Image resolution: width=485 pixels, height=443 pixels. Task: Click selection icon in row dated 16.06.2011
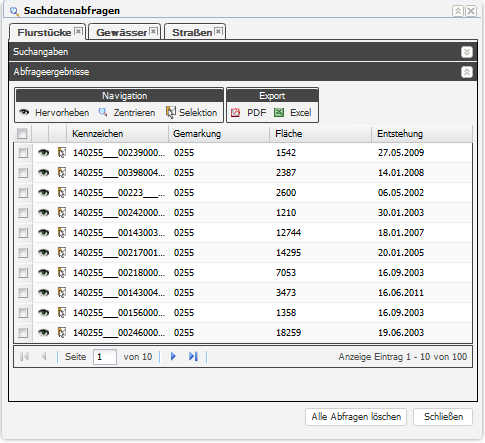62,293
